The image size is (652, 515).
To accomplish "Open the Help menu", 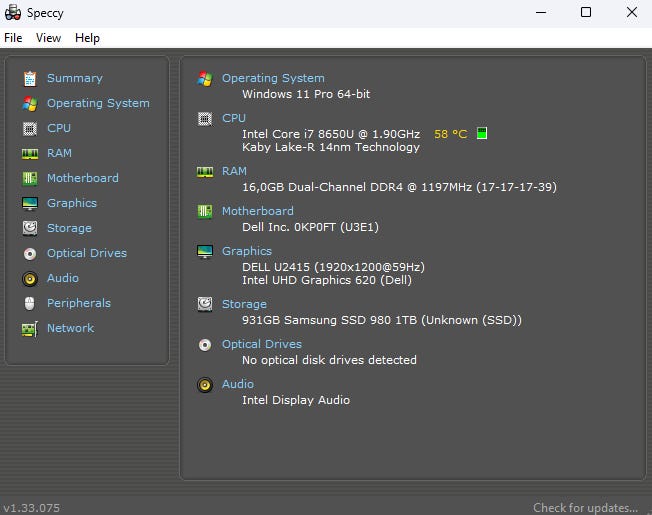I will tap(87, 38).
